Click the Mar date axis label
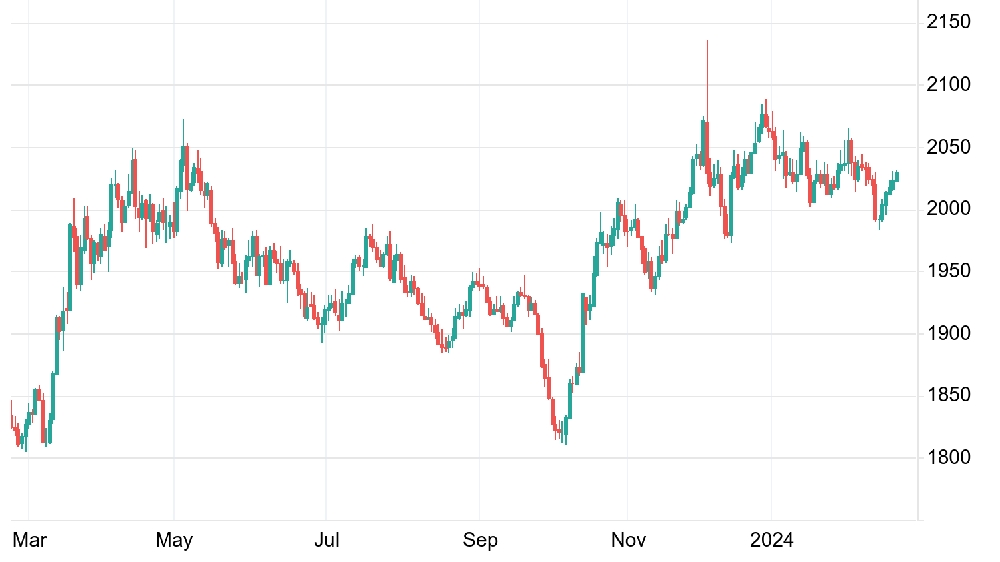The height and width of the screenshot is (562, 1000). click(x=29, y=540)
